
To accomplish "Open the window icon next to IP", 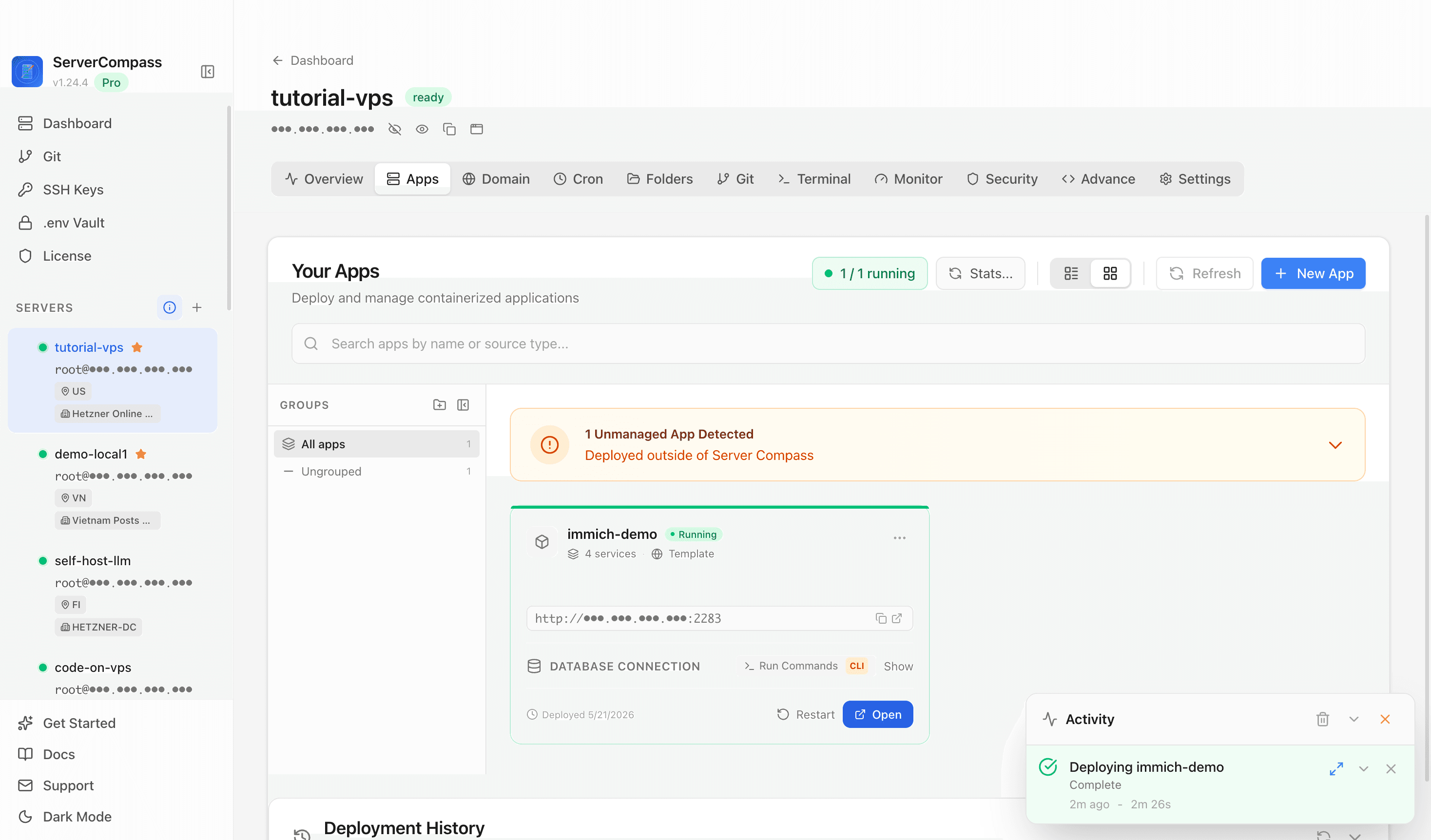I will coord(477,130).
